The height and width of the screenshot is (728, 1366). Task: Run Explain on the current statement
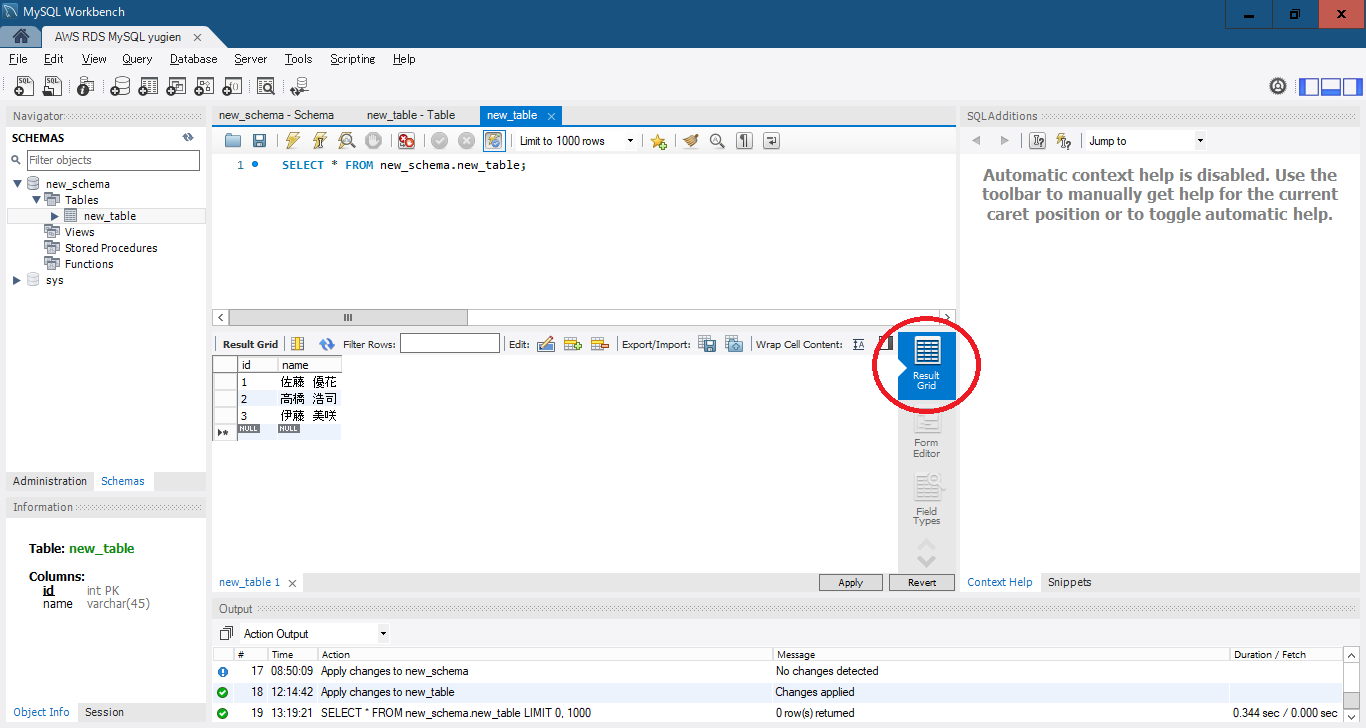click(x=347, y=141)
